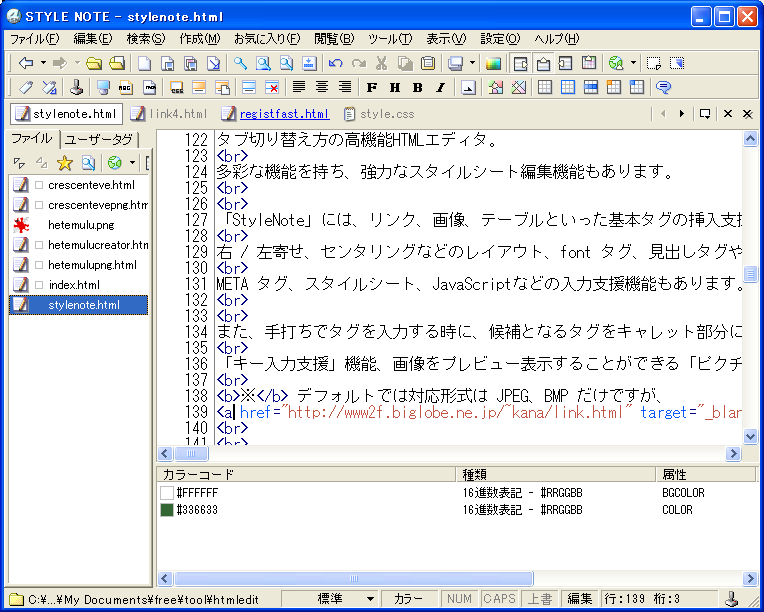Click the file search icon in file panel
Viewport: 764px width, 612px height.
click(x=88, y=163)
